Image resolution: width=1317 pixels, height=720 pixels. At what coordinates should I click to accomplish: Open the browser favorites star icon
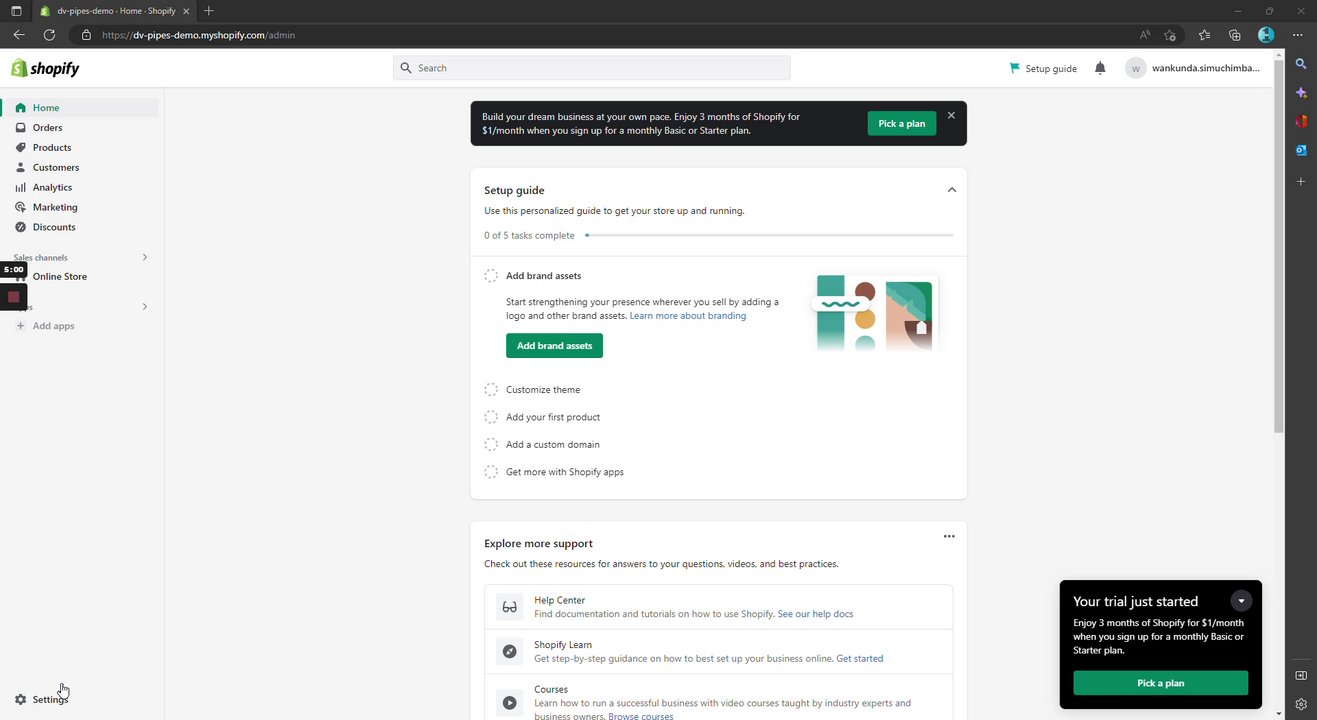coord(1204,35)
